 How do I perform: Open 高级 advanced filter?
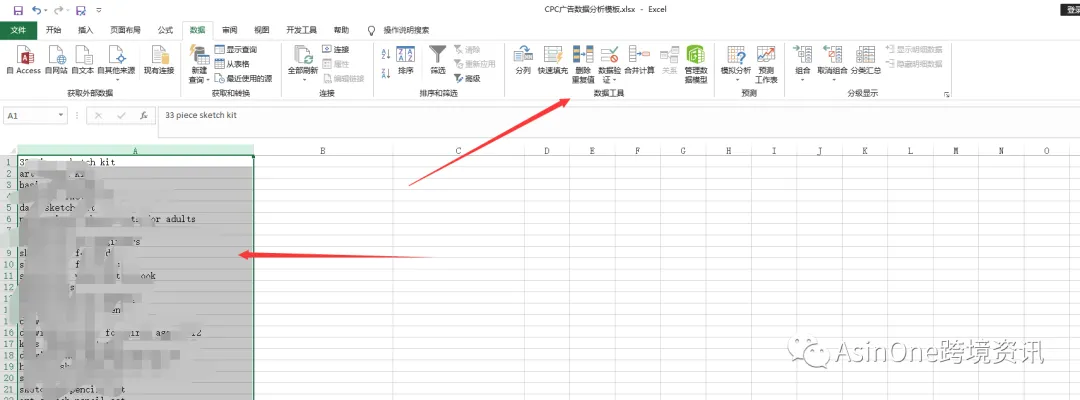[x=467, y=78]
